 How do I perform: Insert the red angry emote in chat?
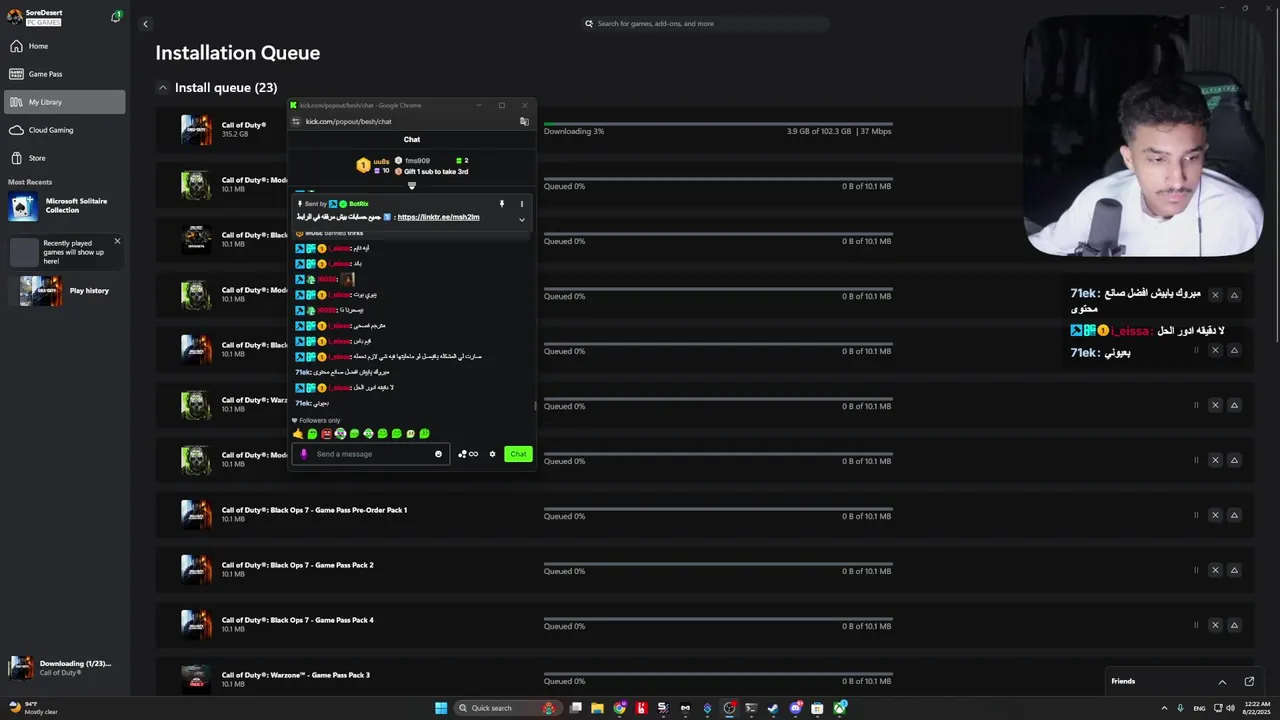[326, 434]
